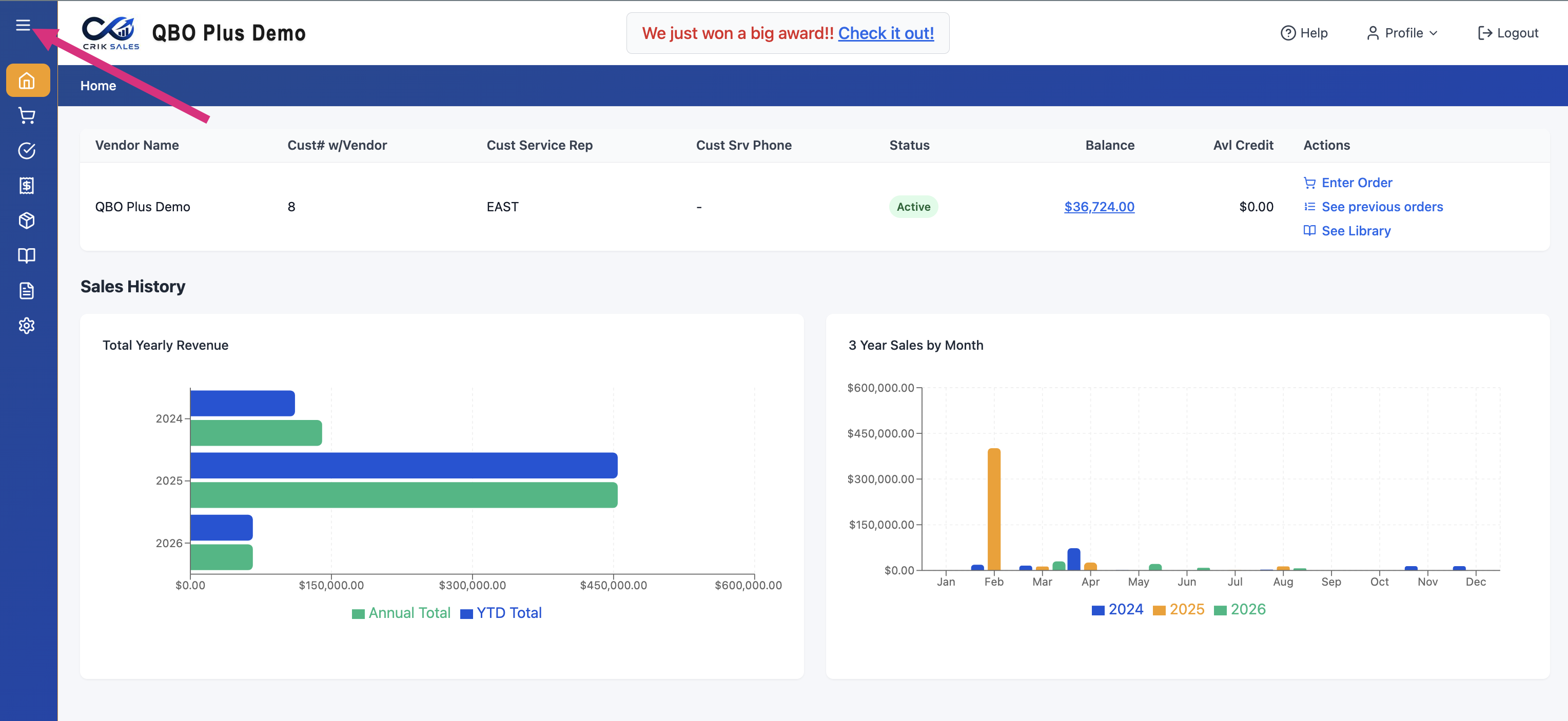Toggle the YTD Total legend entry
This screenshot has height=721, width=1568.
[x=501, y=613]
